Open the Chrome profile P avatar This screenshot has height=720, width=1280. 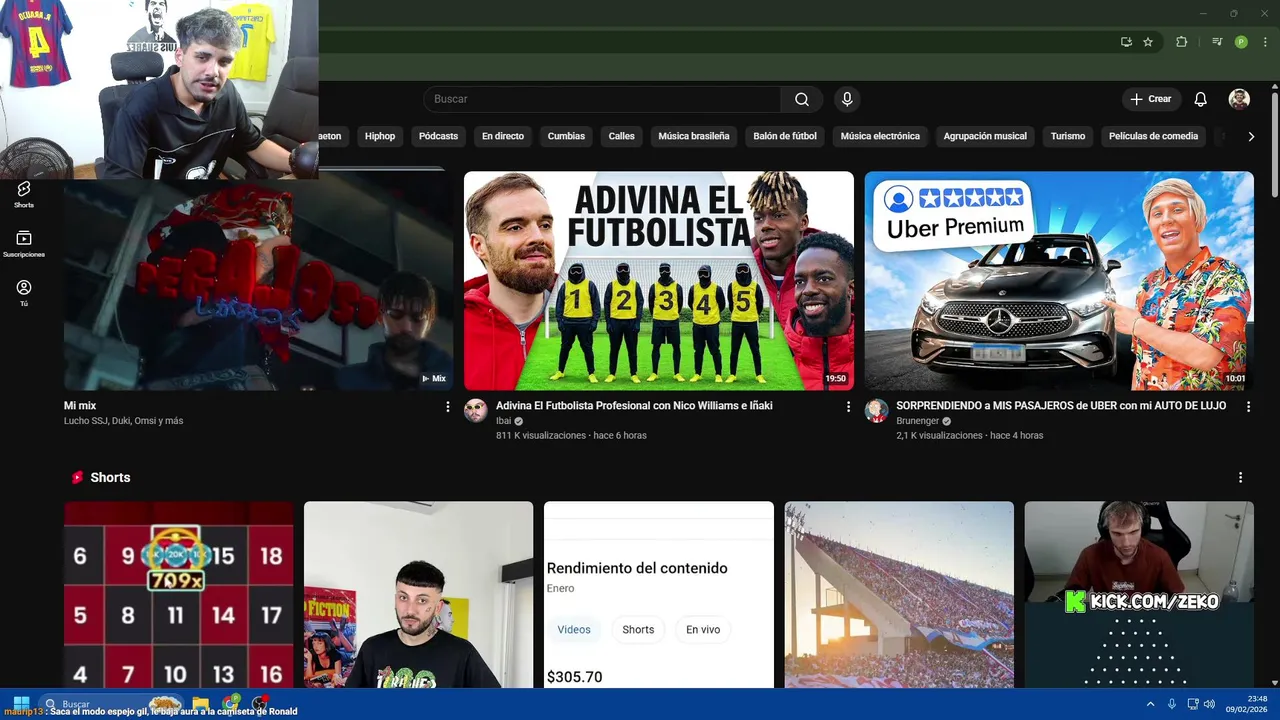1241,42
